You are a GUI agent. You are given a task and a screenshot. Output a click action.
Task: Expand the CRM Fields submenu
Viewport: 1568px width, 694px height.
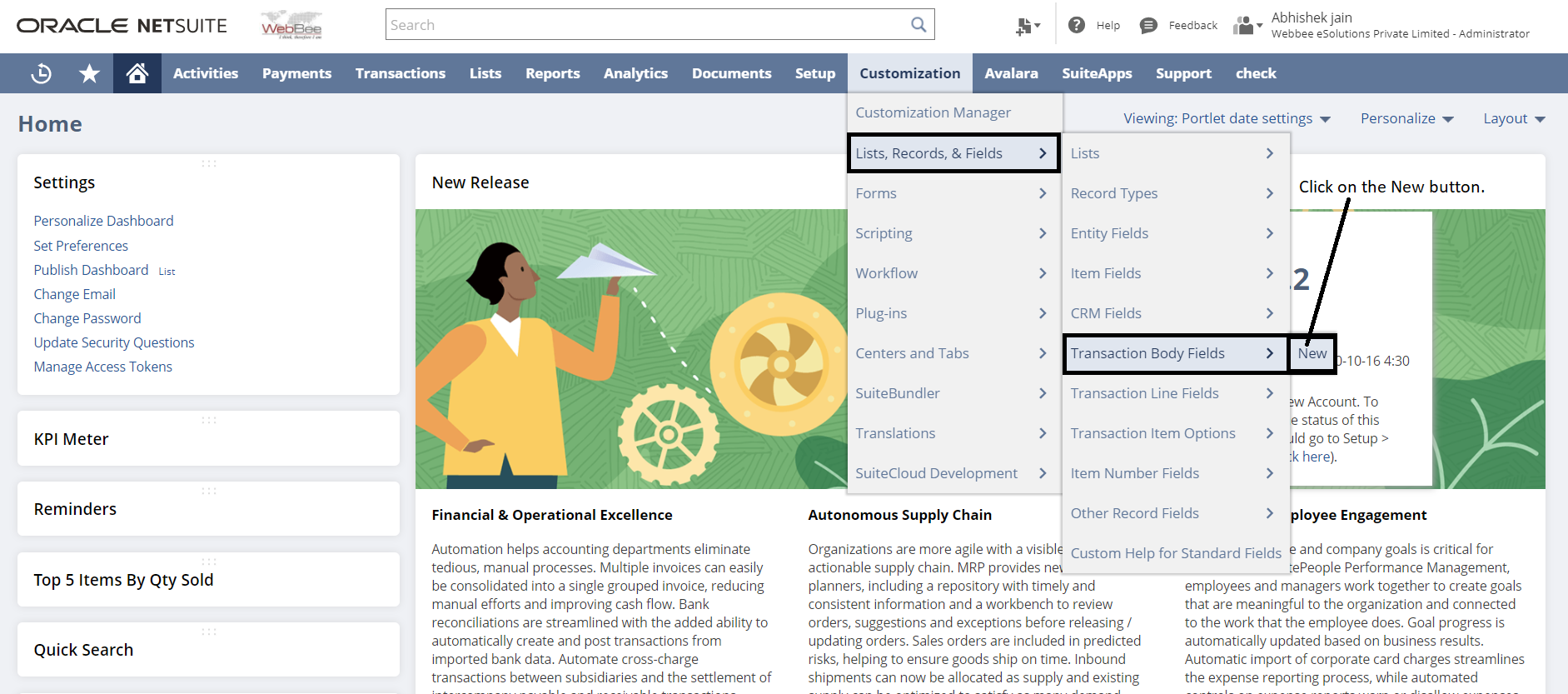pos(1176,313)
